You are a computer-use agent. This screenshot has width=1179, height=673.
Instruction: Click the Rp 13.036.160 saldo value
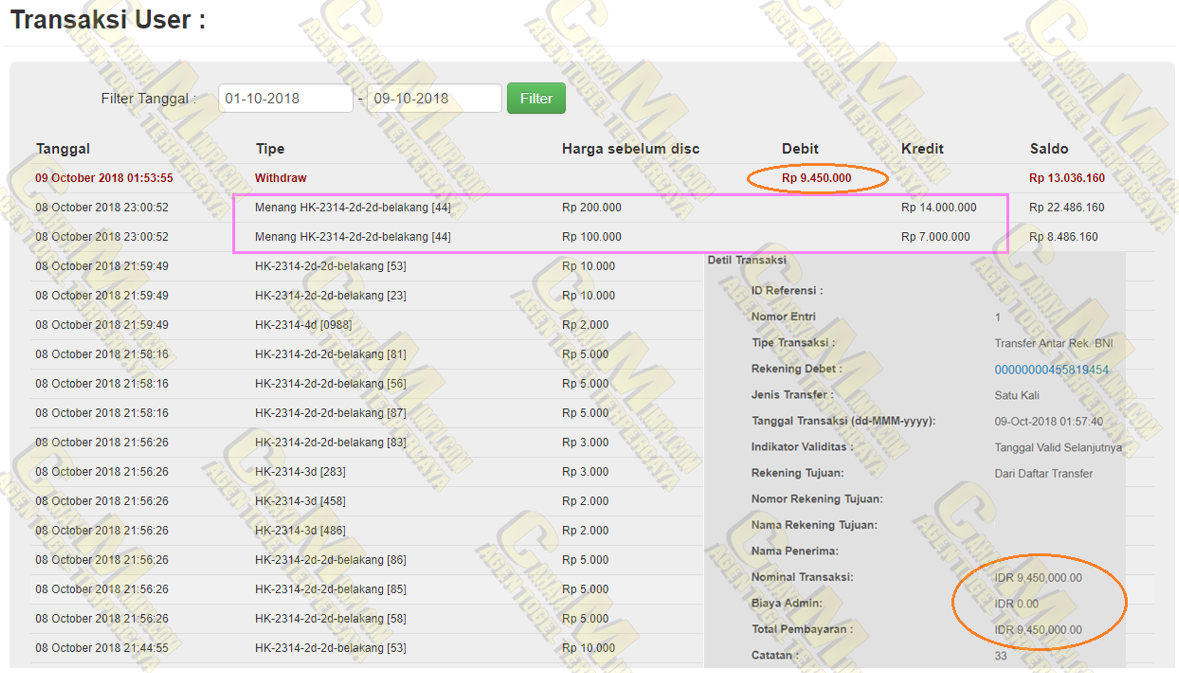[x=1066, y=178]
